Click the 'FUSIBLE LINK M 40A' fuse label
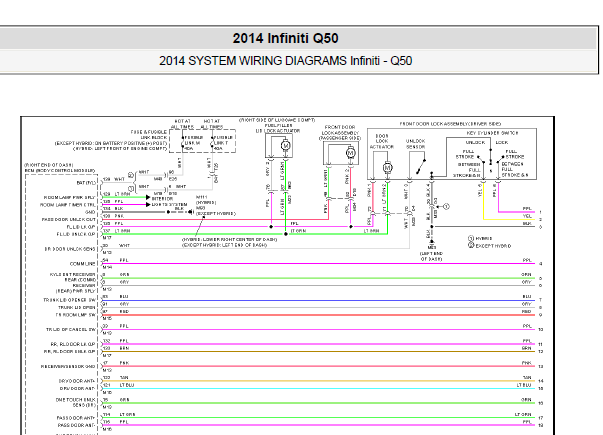Image resolution: width=603 pixels, height=435 pixels. [192, 143]
